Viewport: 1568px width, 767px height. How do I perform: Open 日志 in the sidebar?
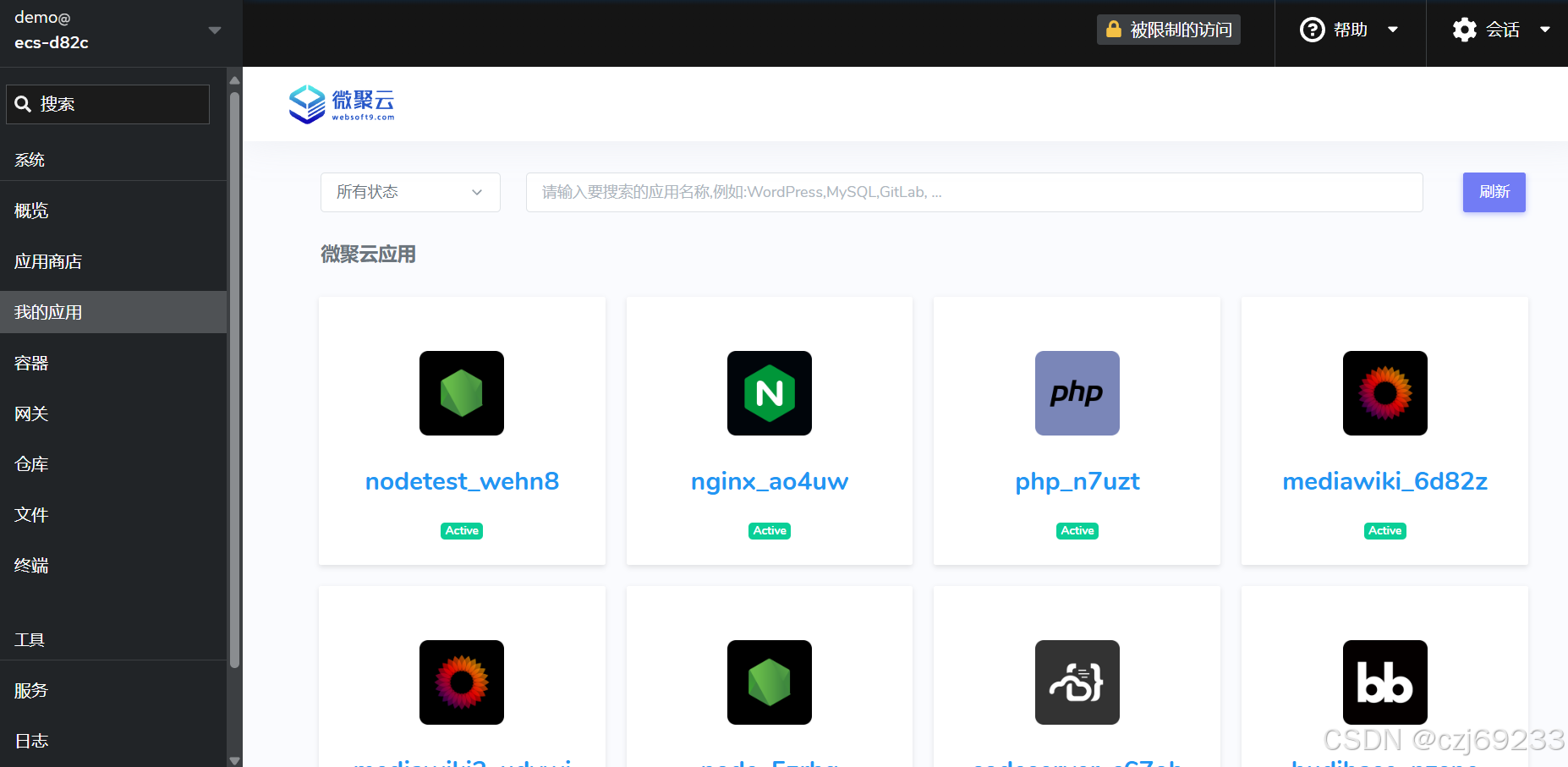click(113, 741)
